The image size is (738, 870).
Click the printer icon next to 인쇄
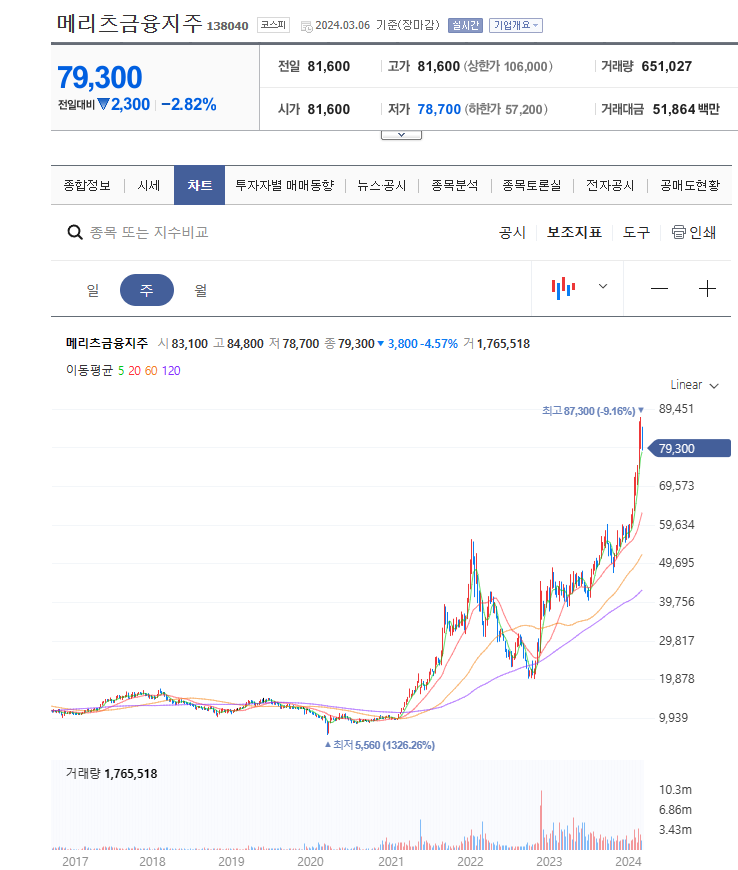[678, 232]
